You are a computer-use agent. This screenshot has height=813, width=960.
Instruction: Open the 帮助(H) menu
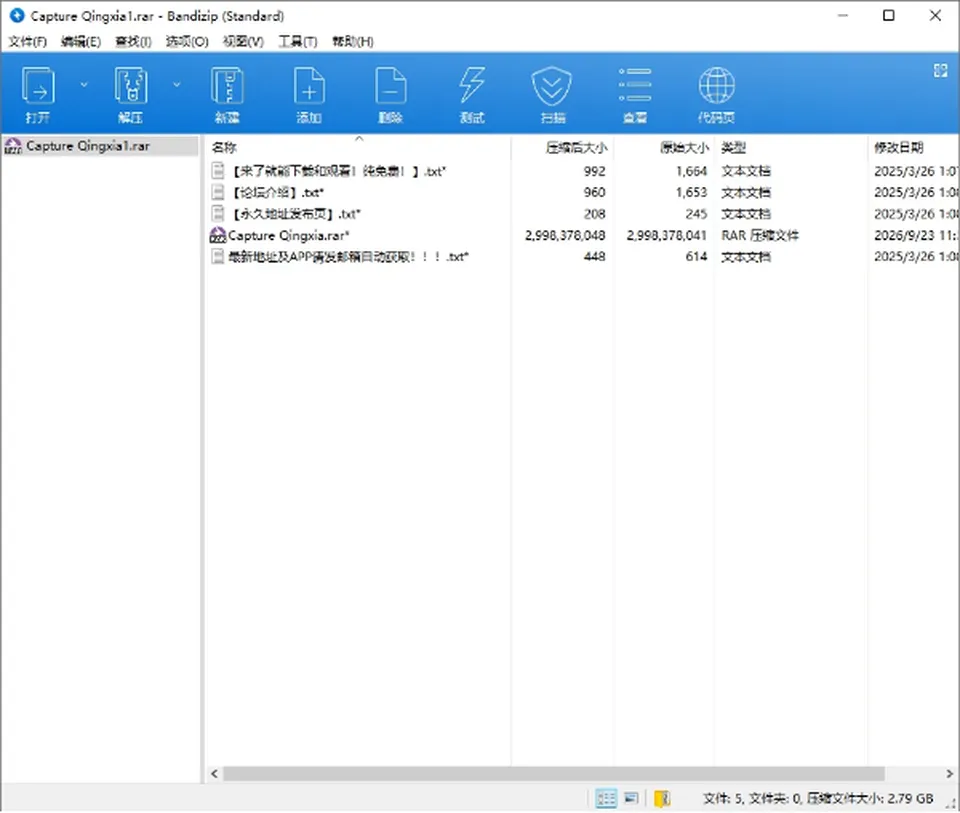[353, 42]
